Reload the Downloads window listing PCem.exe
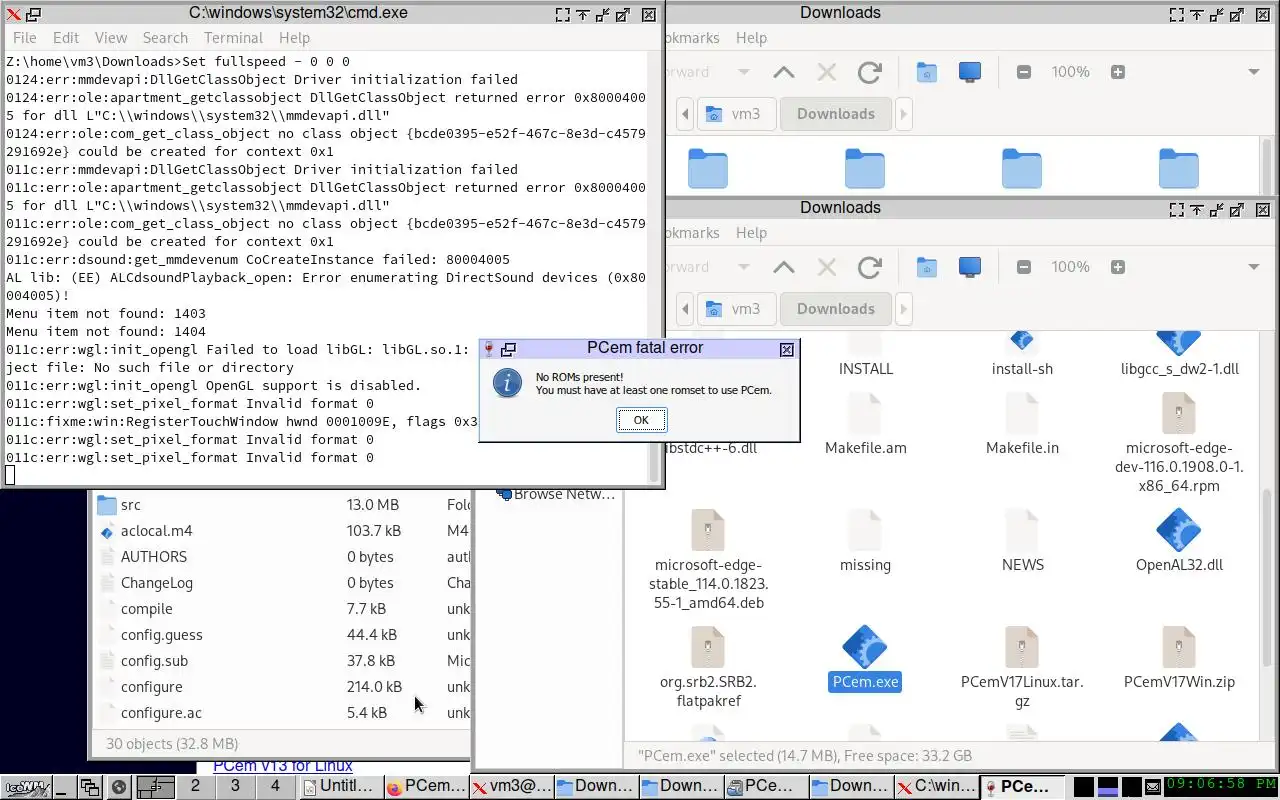The image size is (1280, 800). [869, 267]
